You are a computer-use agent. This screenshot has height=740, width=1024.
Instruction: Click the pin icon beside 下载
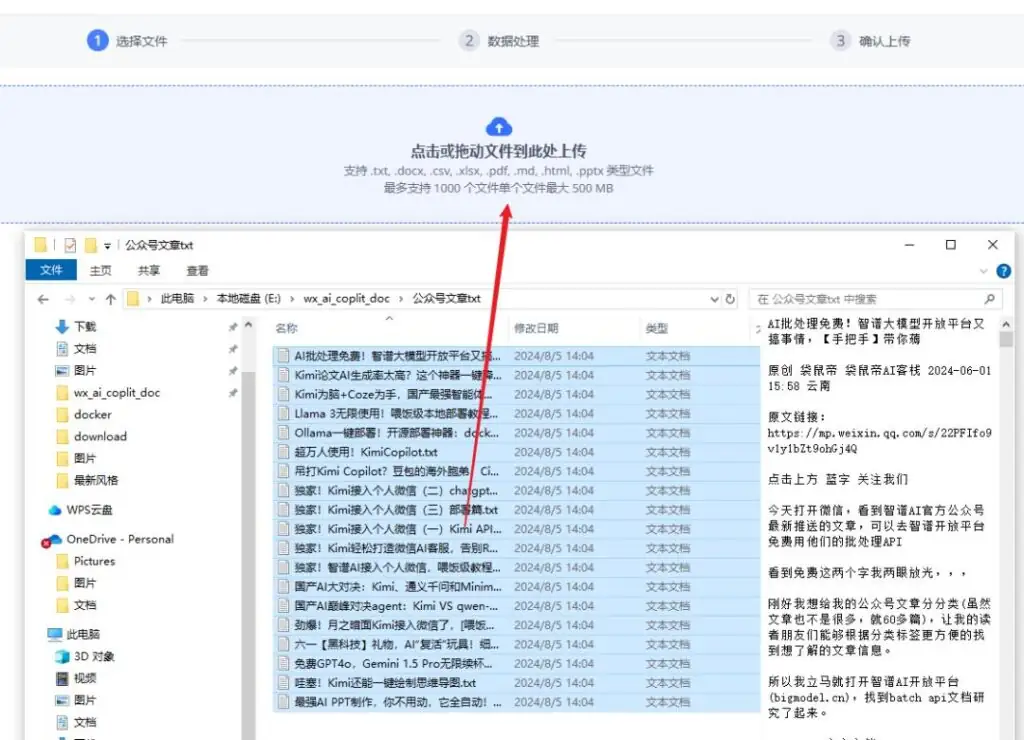(232, 327)
